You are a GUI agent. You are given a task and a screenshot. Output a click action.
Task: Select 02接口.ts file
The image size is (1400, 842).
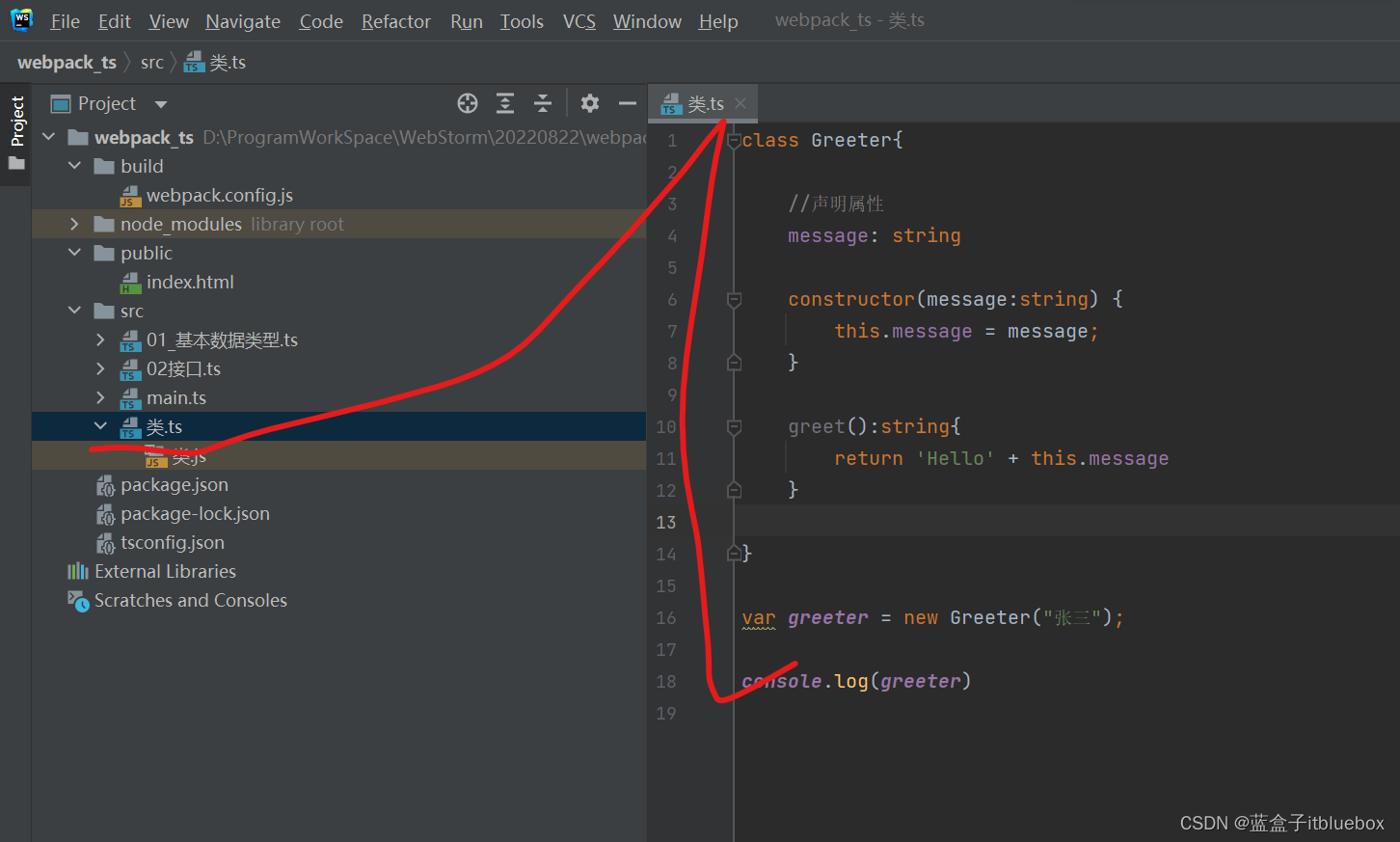[183, 369]
